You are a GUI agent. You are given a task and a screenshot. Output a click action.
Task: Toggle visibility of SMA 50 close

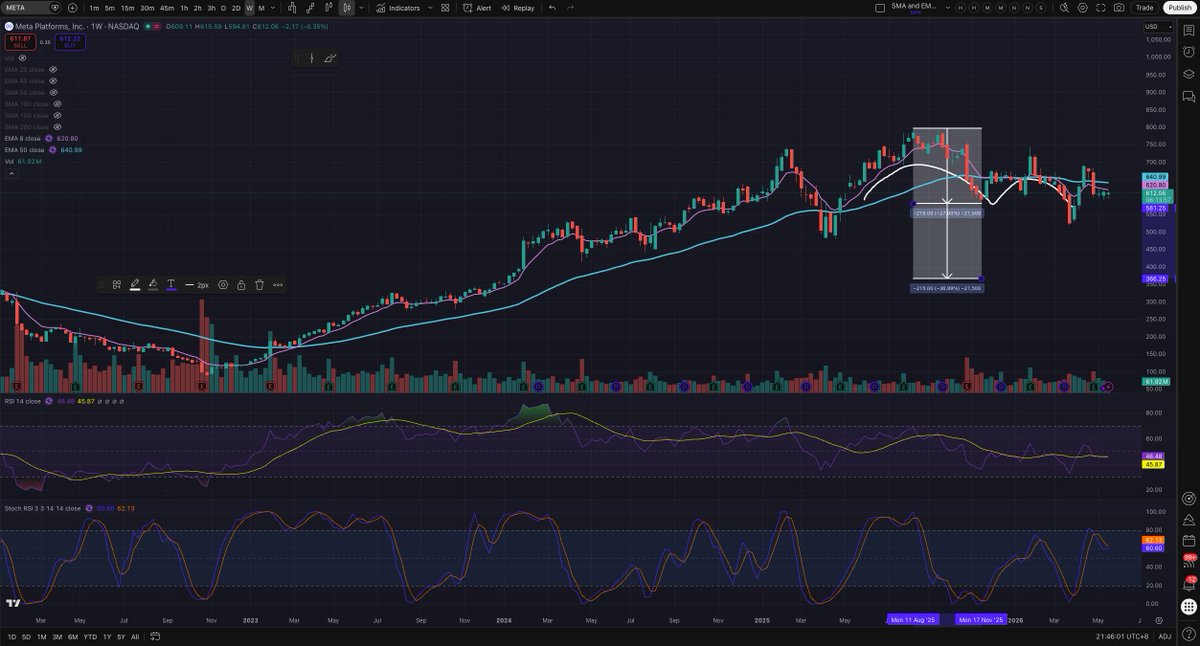[53, 92]
